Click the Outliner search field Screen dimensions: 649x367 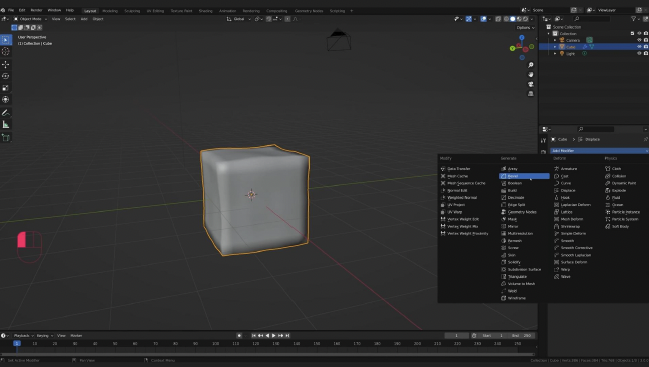click(592, 19)
